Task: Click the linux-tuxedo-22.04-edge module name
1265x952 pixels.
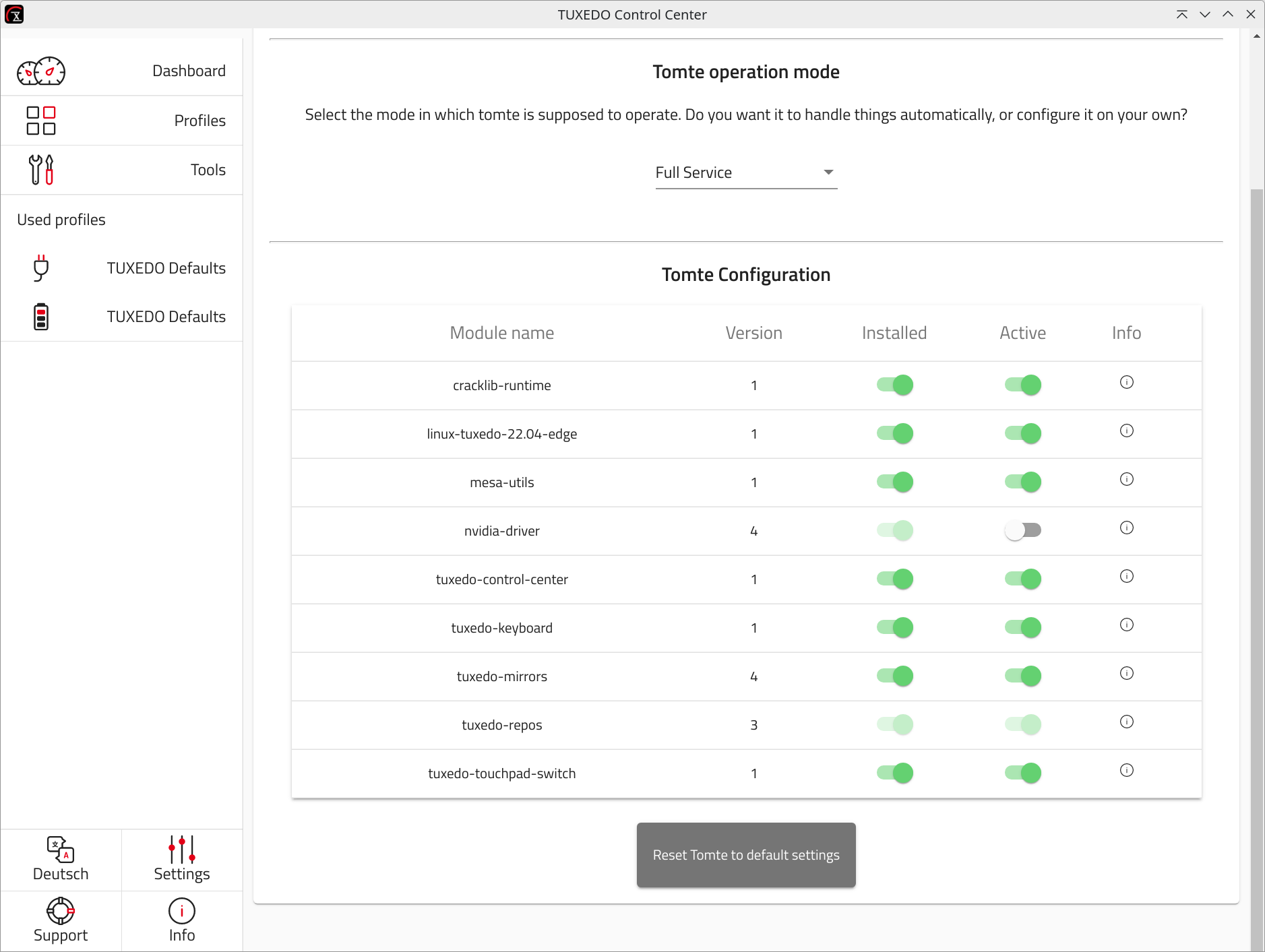Action: [x=502, y=434]
